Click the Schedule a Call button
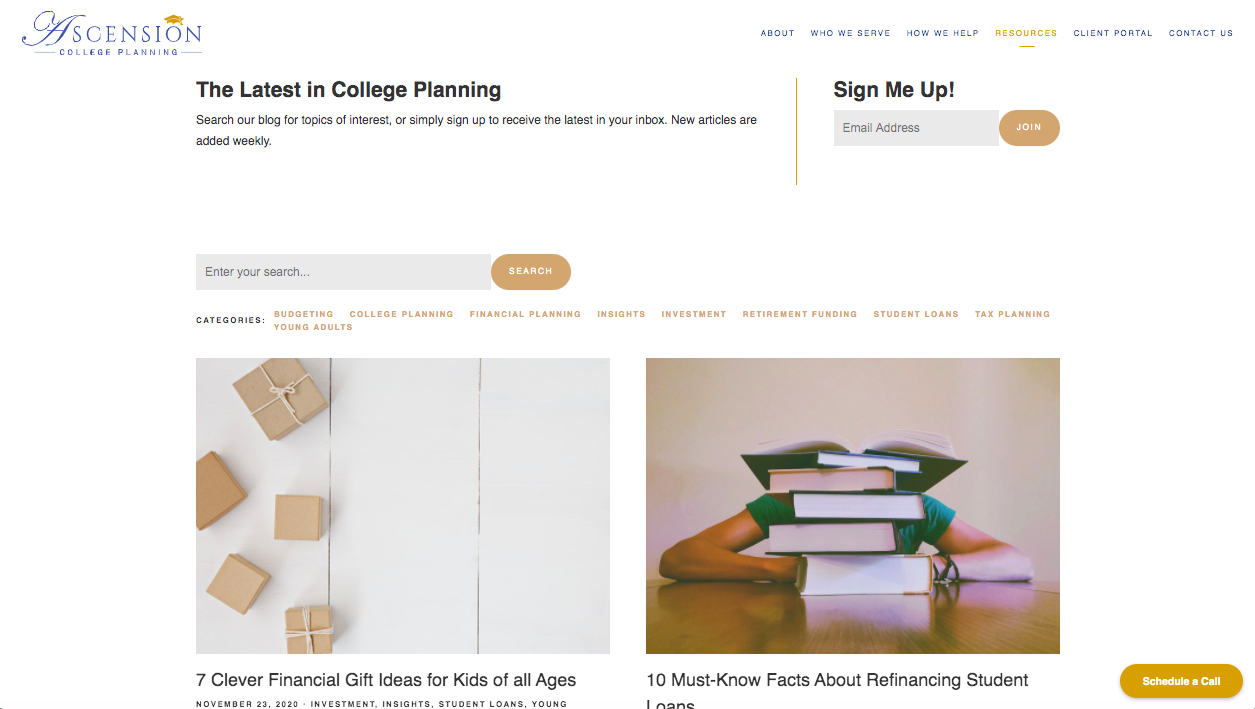This screenshot has height=709, width=1255. pos(1180,680)
